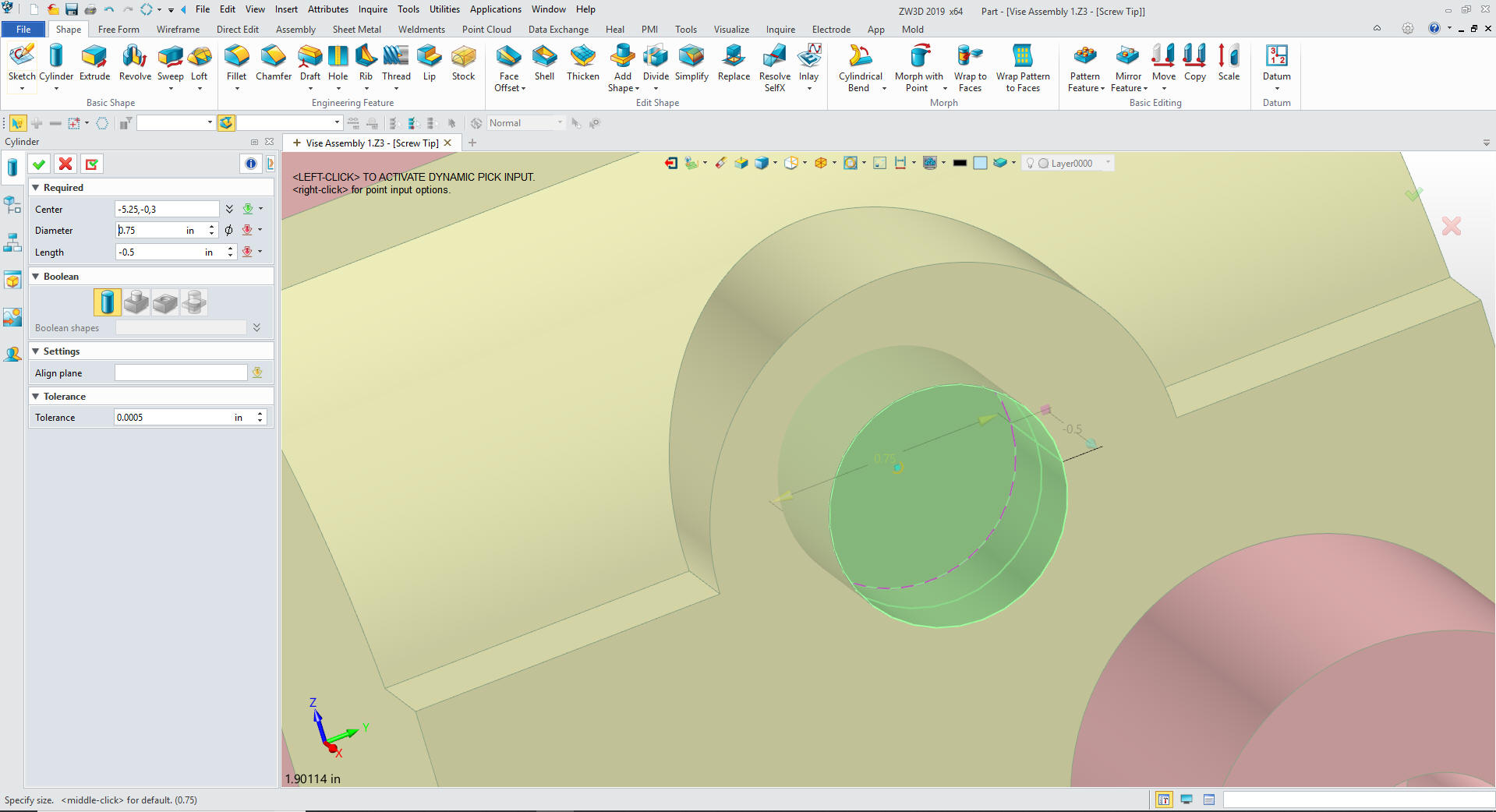Close the Vise Assembly document tab
This screenshot has height=812, width=1496.
tap(447, 143)
